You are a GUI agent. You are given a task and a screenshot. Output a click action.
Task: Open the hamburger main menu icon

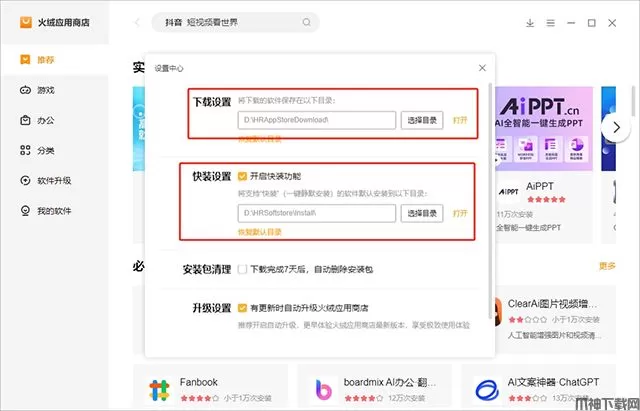pos(553,22)
